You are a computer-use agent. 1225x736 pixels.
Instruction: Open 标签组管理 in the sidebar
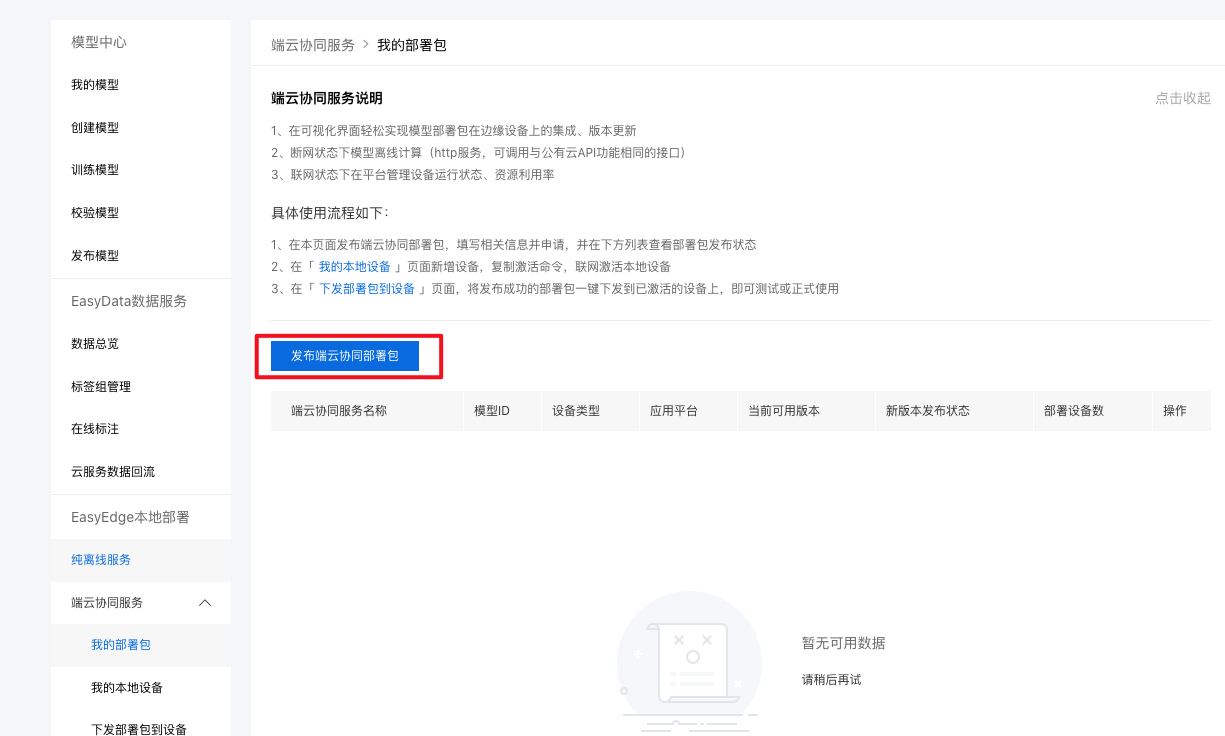pyautogui.click(x=101, y=387)
